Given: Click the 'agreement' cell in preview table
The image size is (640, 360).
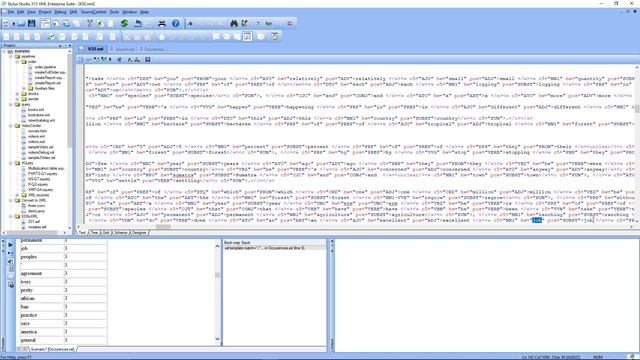Looking at the screenshot, I should [x=41, y=273].
